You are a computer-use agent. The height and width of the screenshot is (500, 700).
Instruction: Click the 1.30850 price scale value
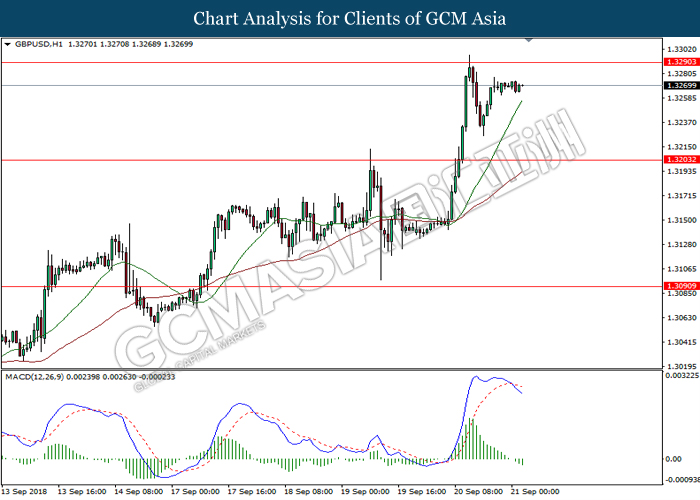coord(681,293)
